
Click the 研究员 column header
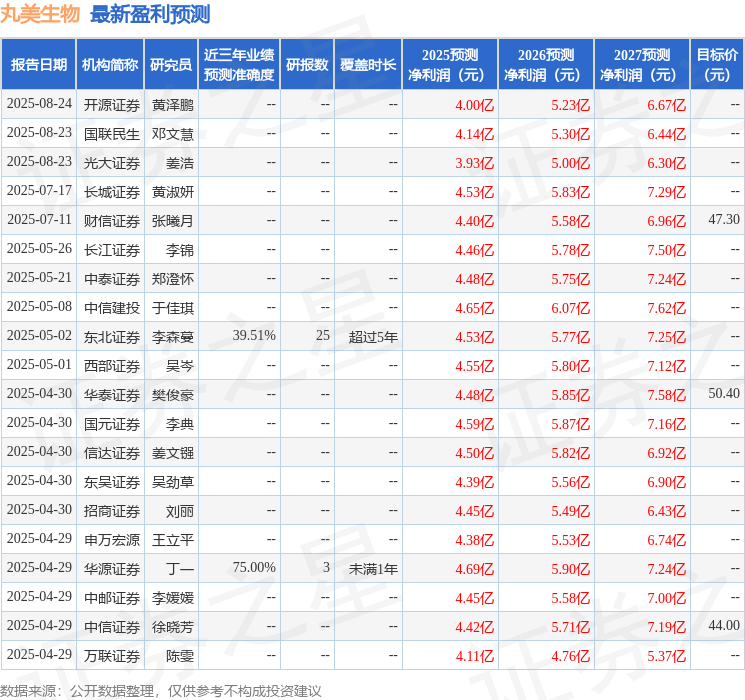tap(171, 65)
